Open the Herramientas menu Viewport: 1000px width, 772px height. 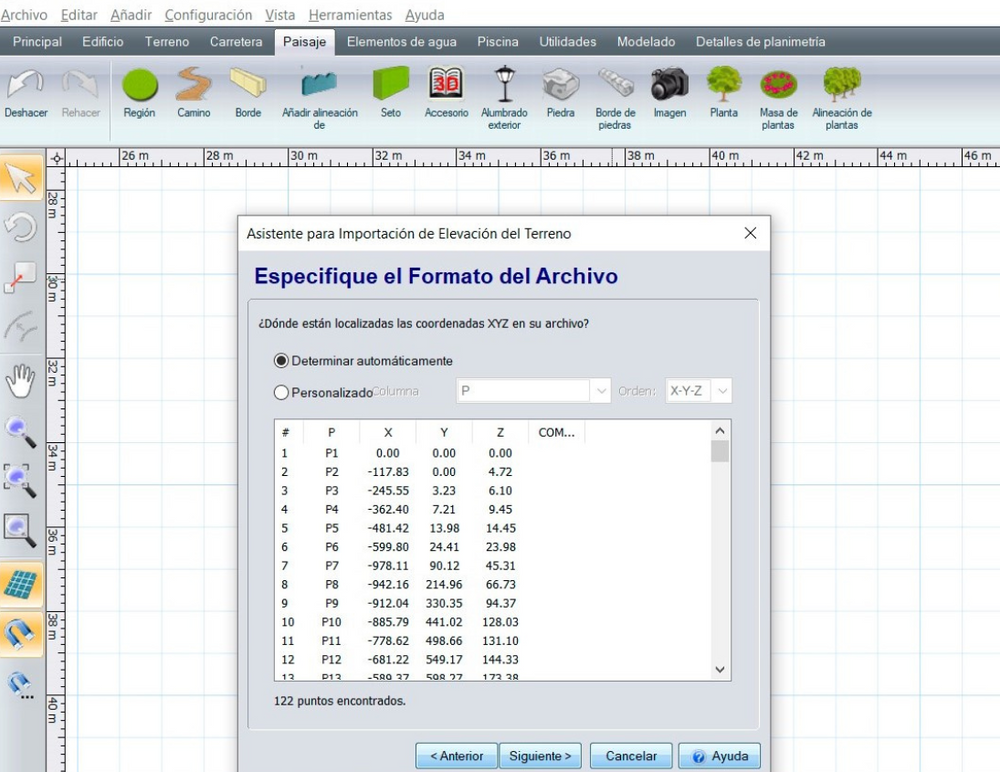[x=350, y=15]
